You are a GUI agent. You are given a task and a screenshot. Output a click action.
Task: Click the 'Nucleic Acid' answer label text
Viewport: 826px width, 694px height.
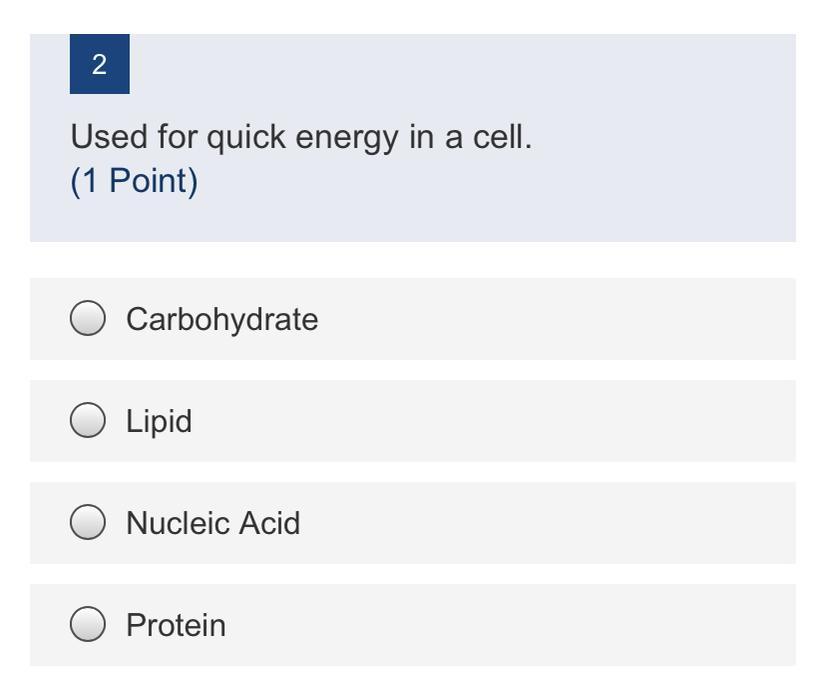click(213, 523)
